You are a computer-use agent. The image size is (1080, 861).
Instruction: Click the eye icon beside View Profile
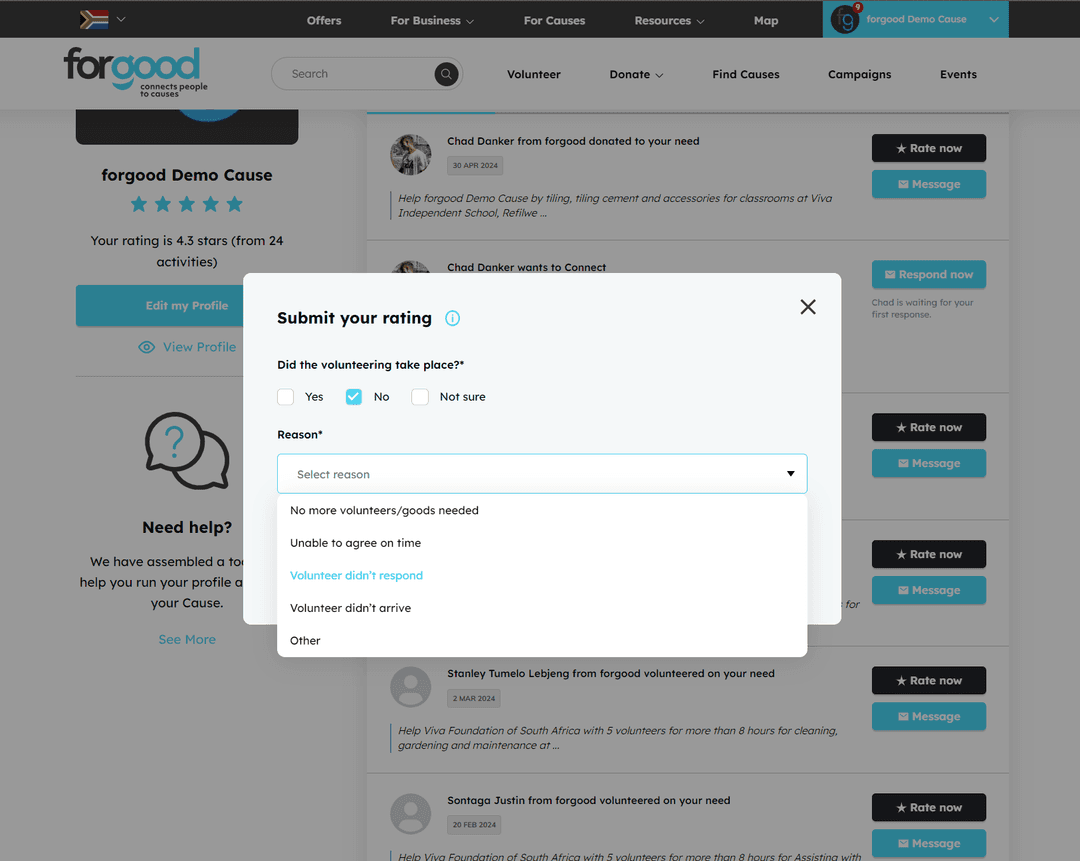147,347
